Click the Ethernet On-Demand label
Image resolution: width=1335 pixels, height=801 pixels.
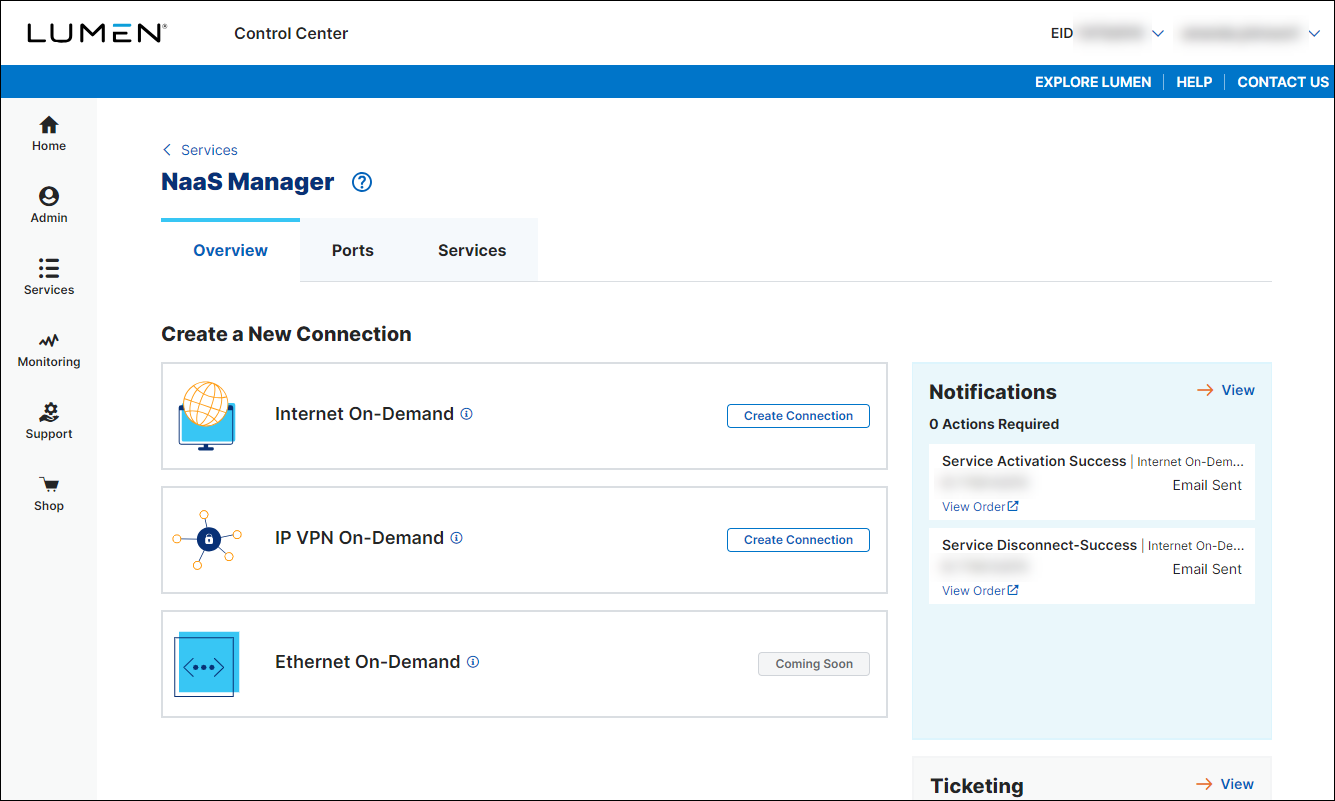367,662
